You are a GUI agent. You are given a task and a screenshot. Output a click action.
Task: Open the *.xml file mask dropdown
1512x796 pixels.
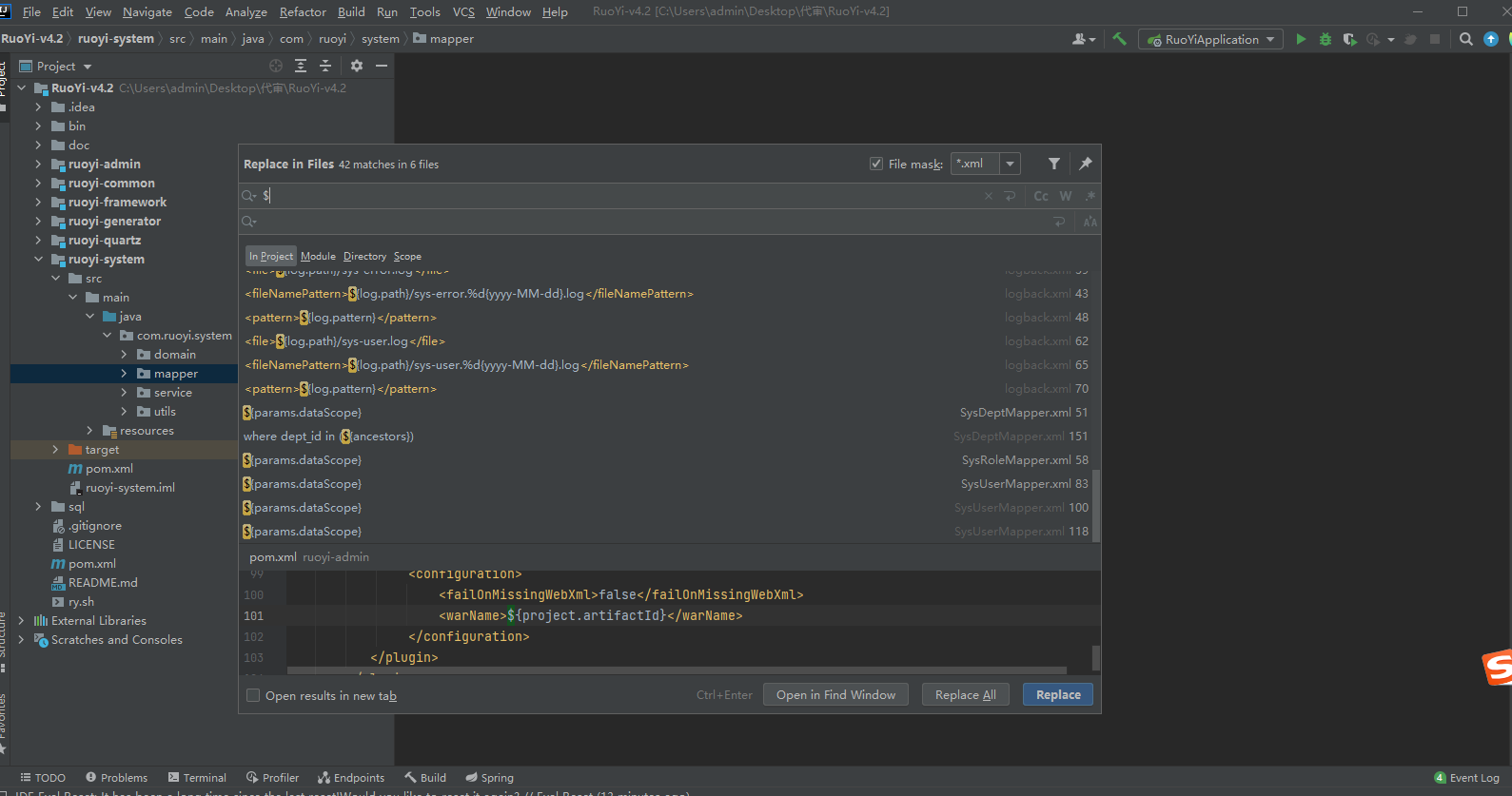tap(1010, 164)
